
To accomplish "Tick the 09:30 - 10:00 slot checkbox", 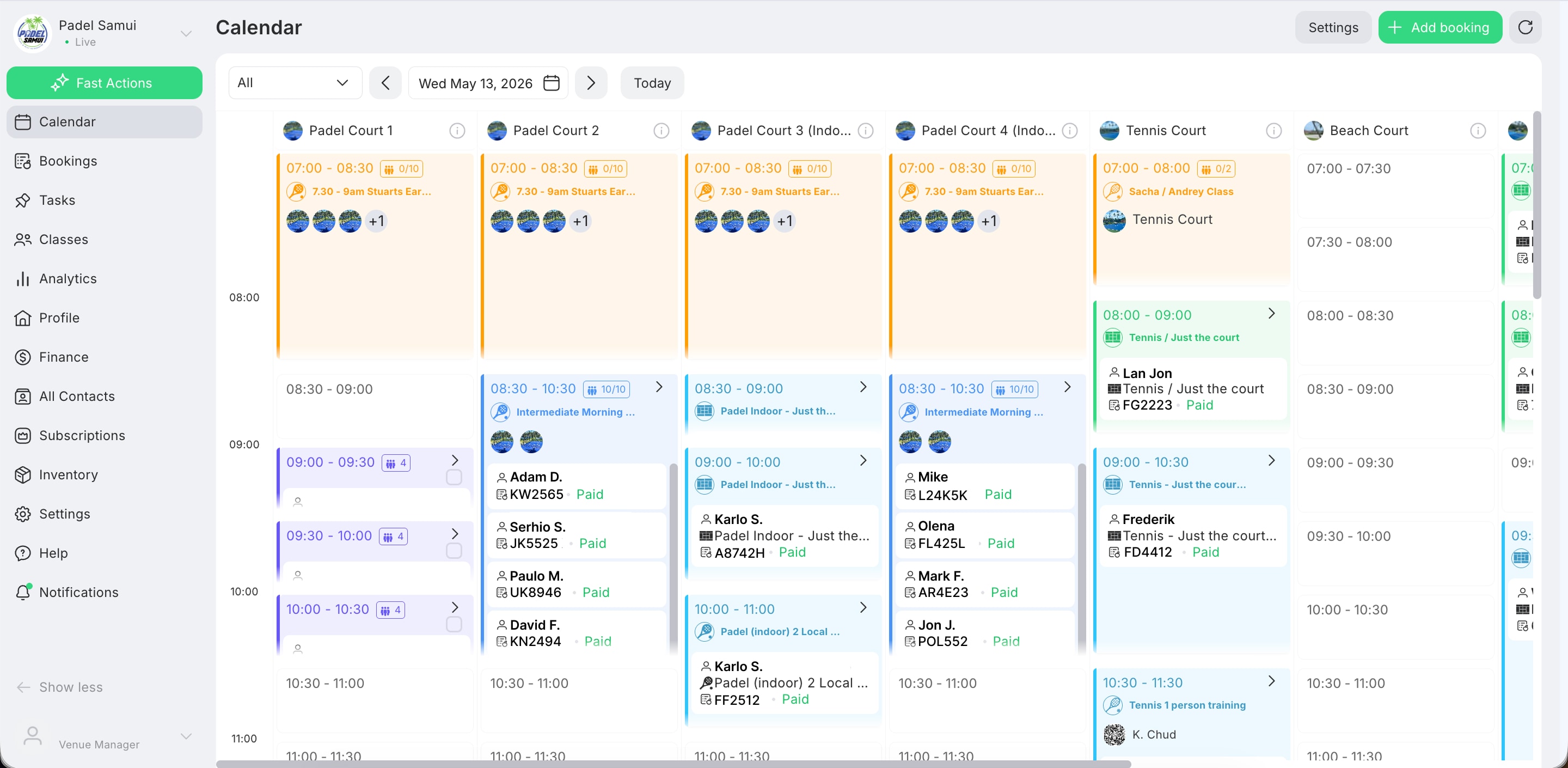I will 454,551.
